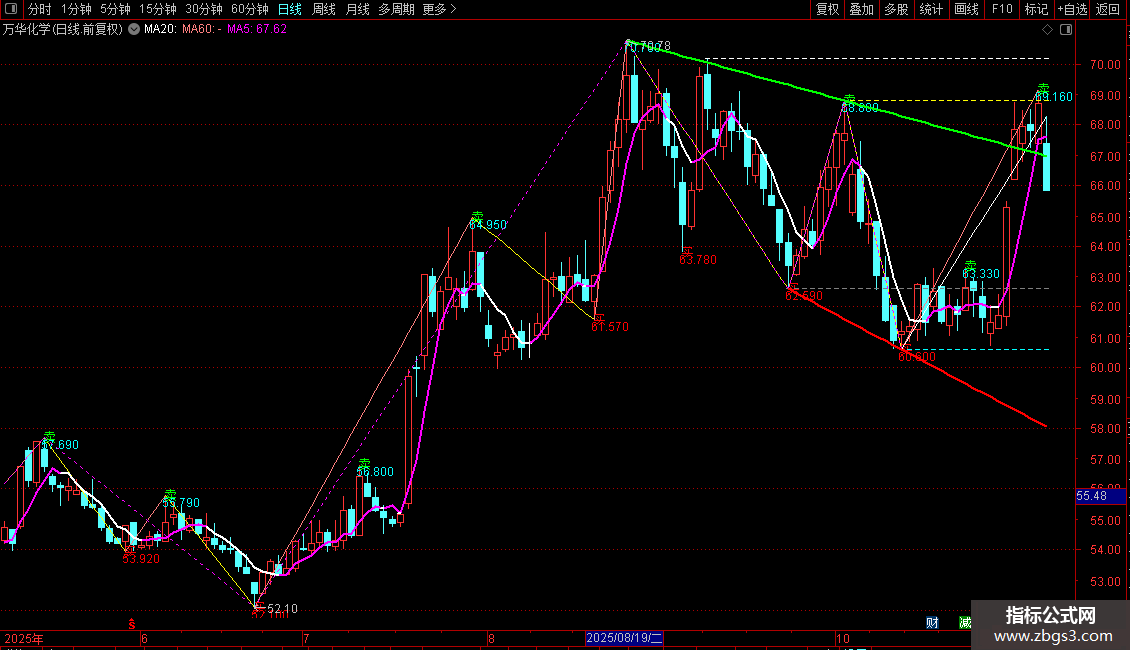Click the 标记 mark button
The width and height of the screenshot is (1130, 650).
click(1036, 9)
